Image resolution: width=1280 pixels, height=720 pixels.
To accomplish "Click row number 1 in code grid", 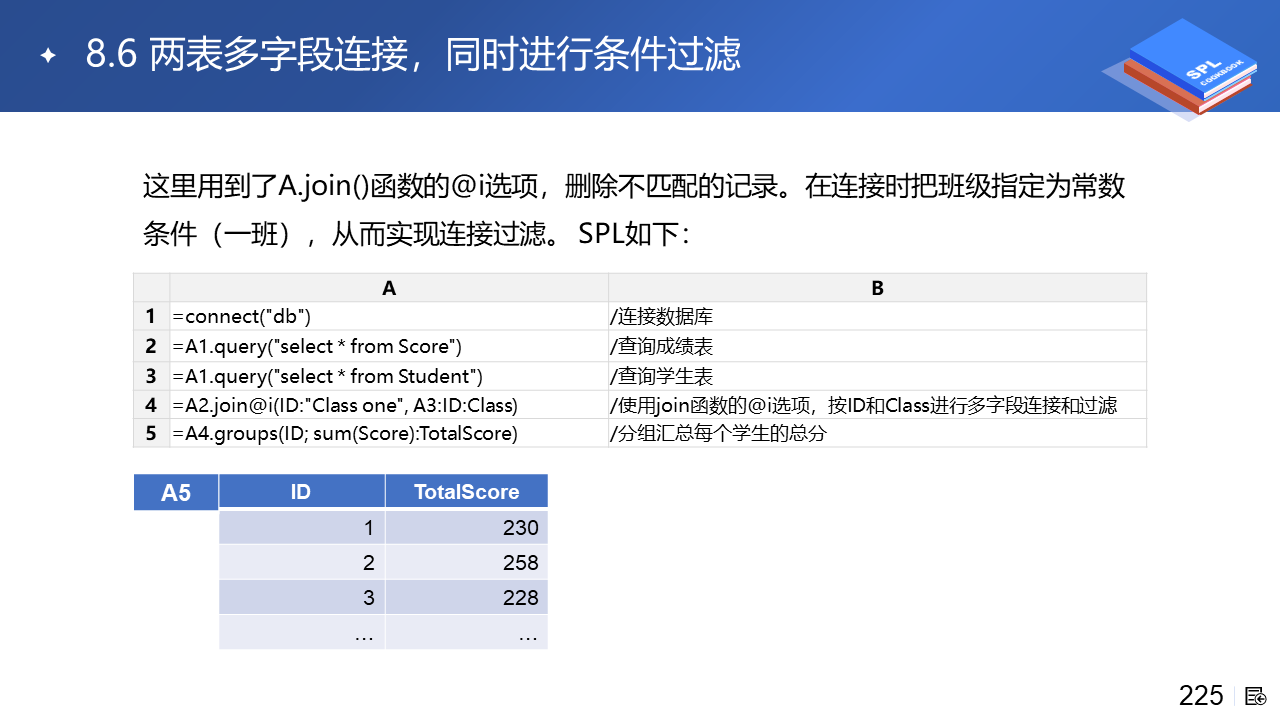I will (x=151, y=317).
